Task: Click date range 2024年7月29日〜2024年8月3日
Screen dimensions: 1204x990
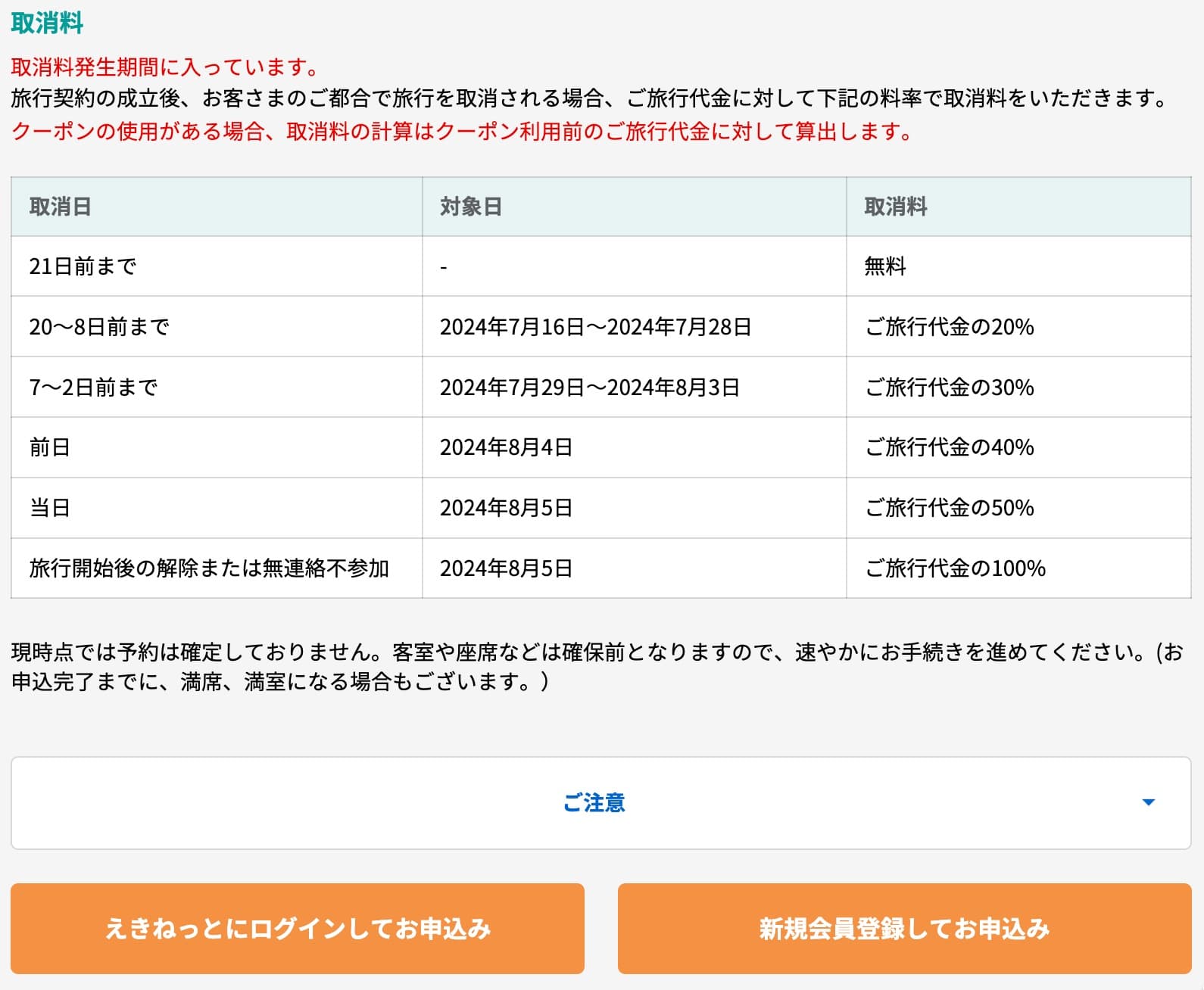Action: (589, 388)
